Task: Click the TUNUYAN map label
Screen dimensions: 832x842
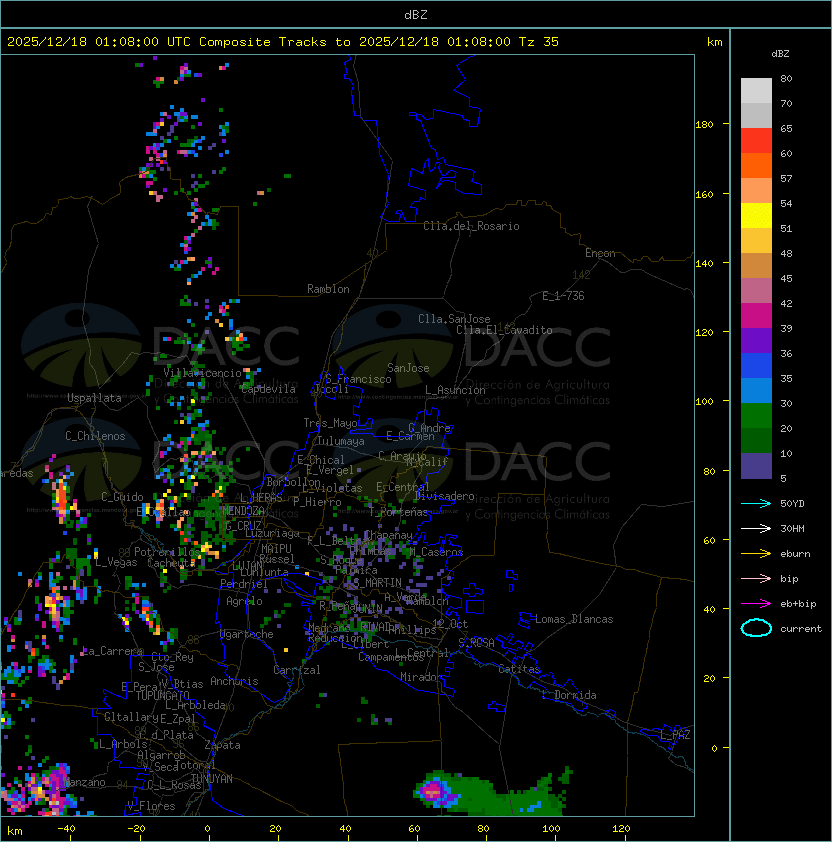Action: tap(212, 778)
